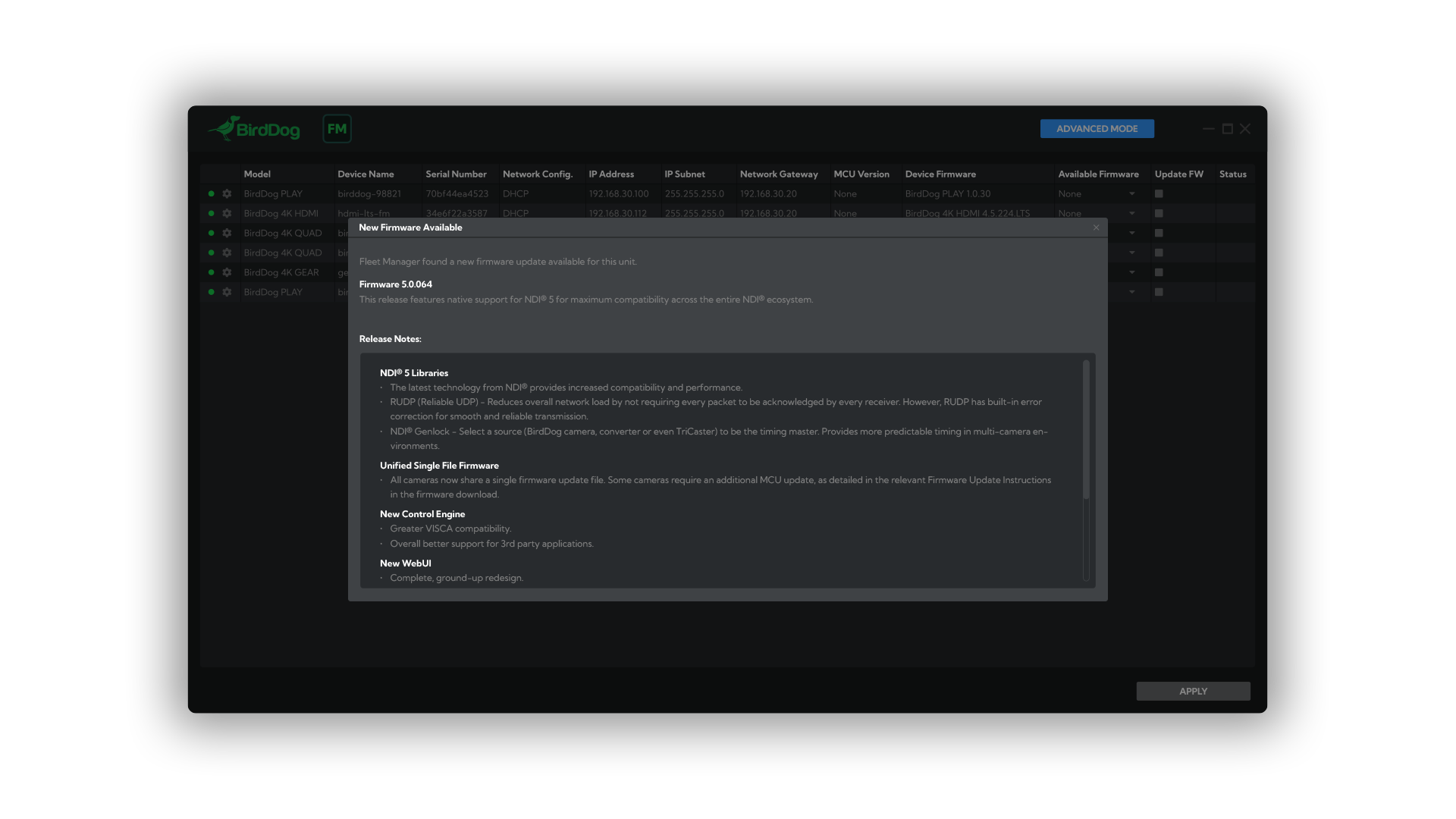
Task: Click gear icon on first BirdDog PLAY row
Action: [227, 194]
